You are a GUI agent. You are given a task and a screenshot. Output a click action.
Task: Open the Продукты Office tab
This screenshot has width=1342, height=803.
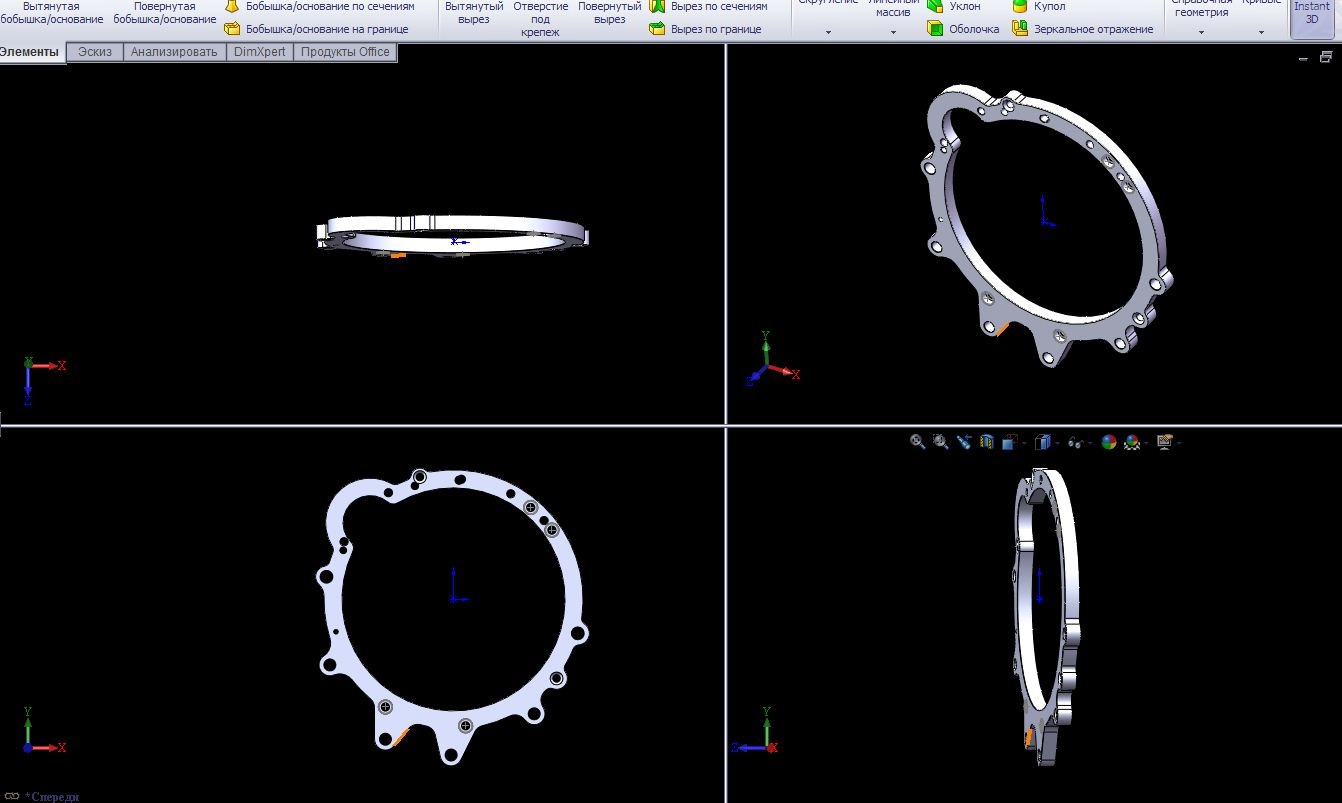click(x=345, y=52)
